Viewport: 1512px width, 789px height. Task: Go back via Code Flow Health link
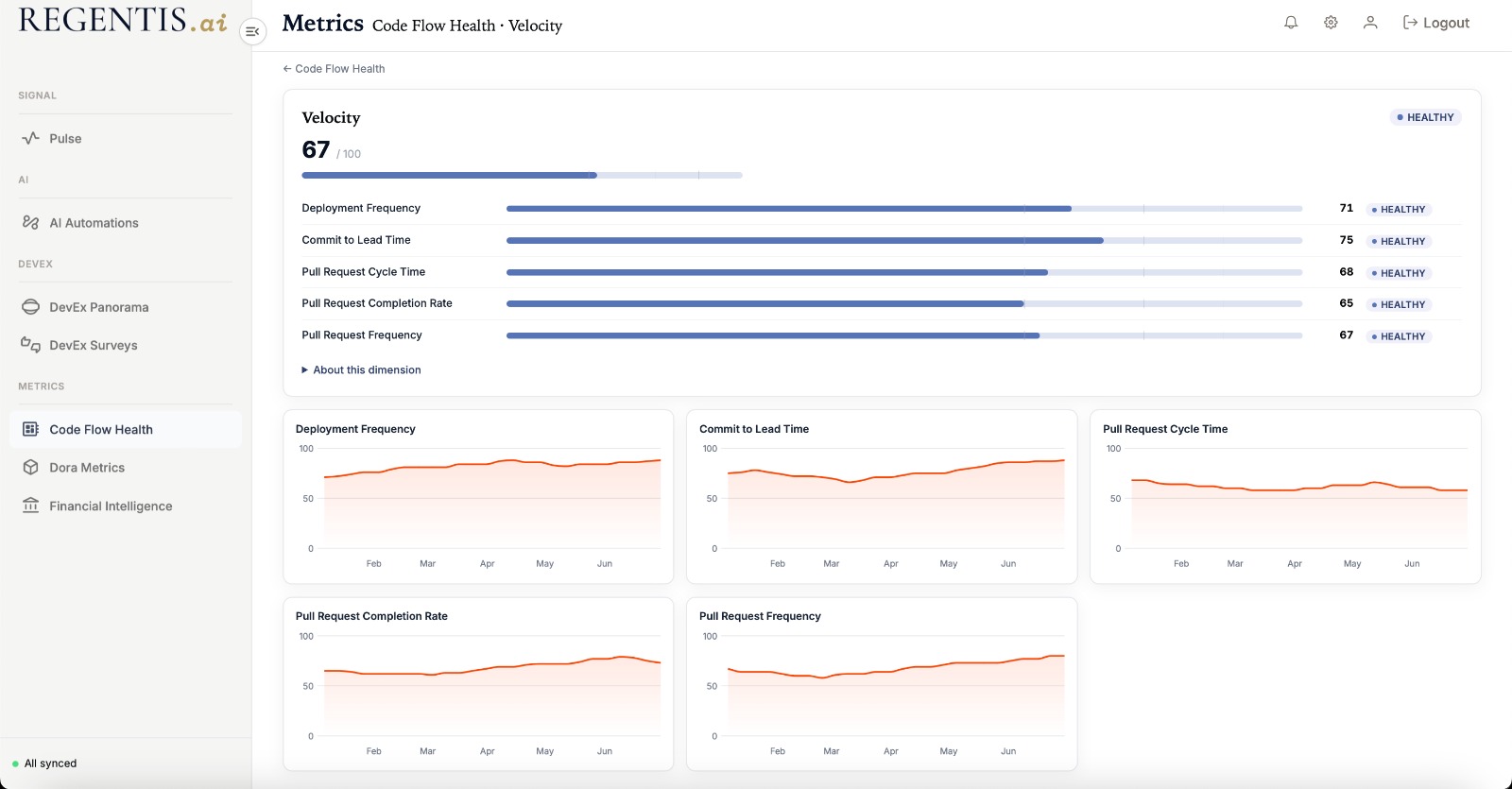[x=334, y=69]
